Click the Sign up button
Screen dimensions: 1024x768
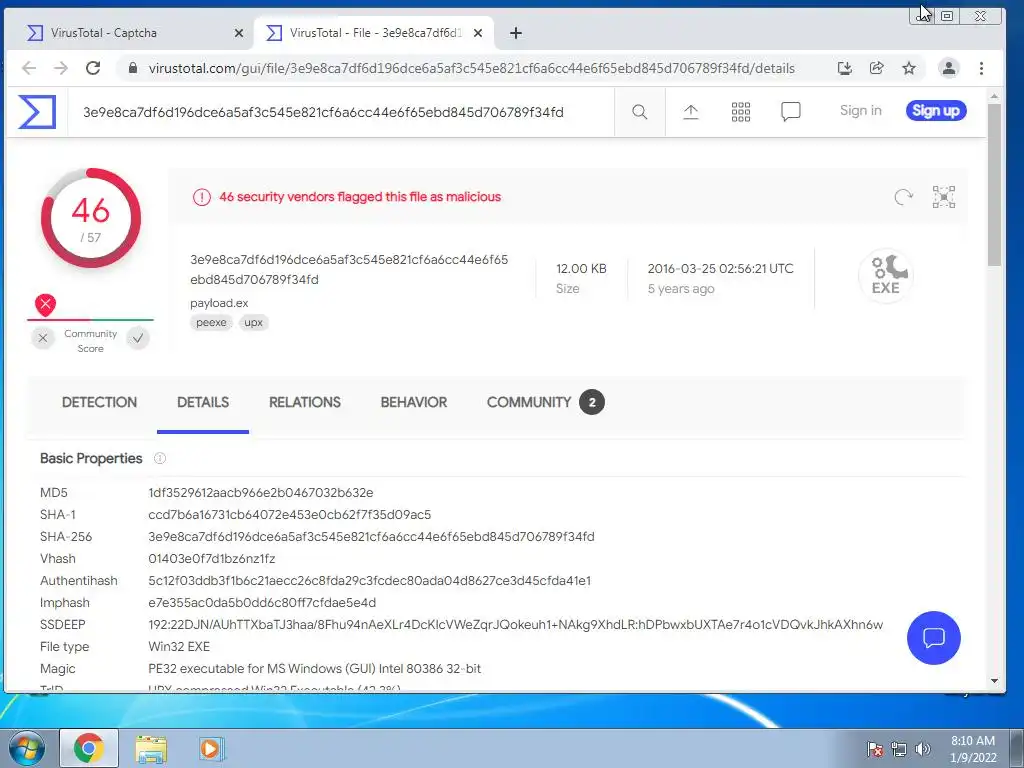[x=936, y=110]
